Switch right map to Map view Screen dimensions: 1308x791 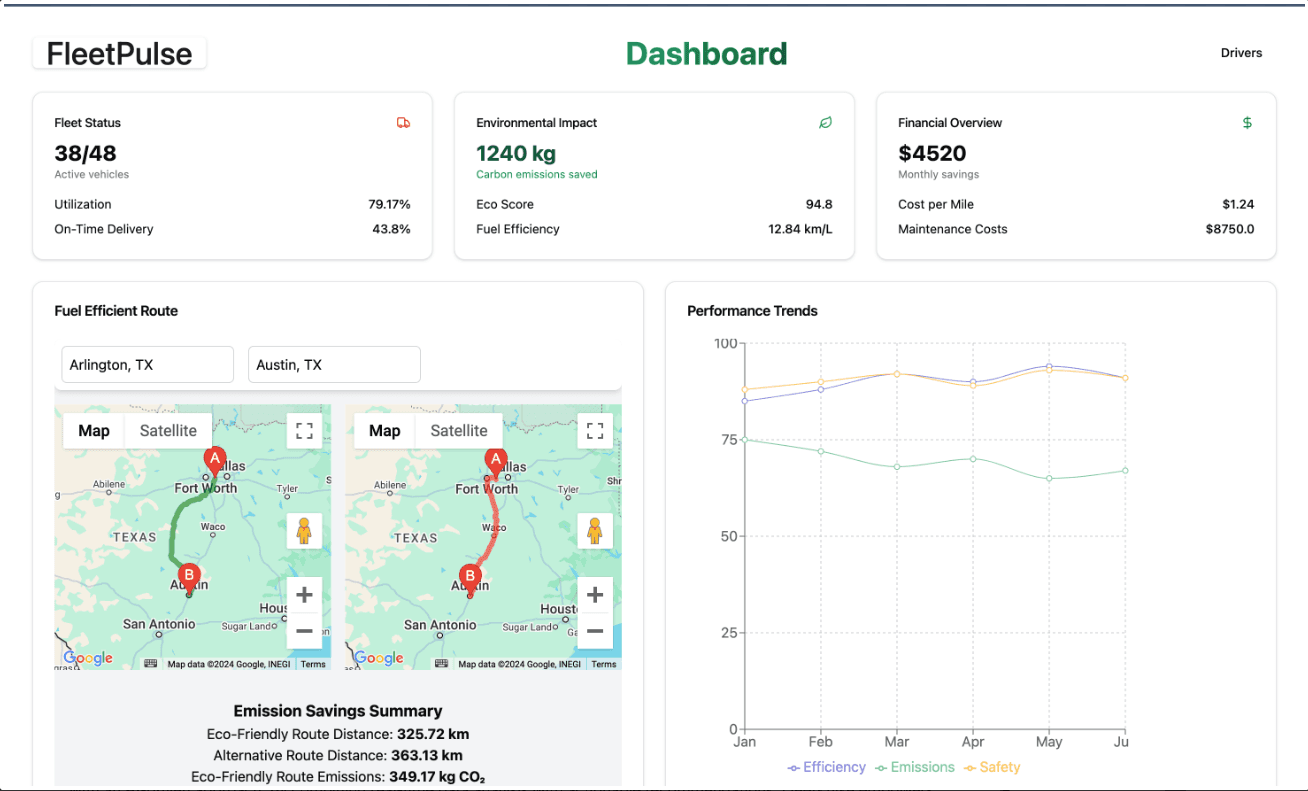(x=385, y=431)
